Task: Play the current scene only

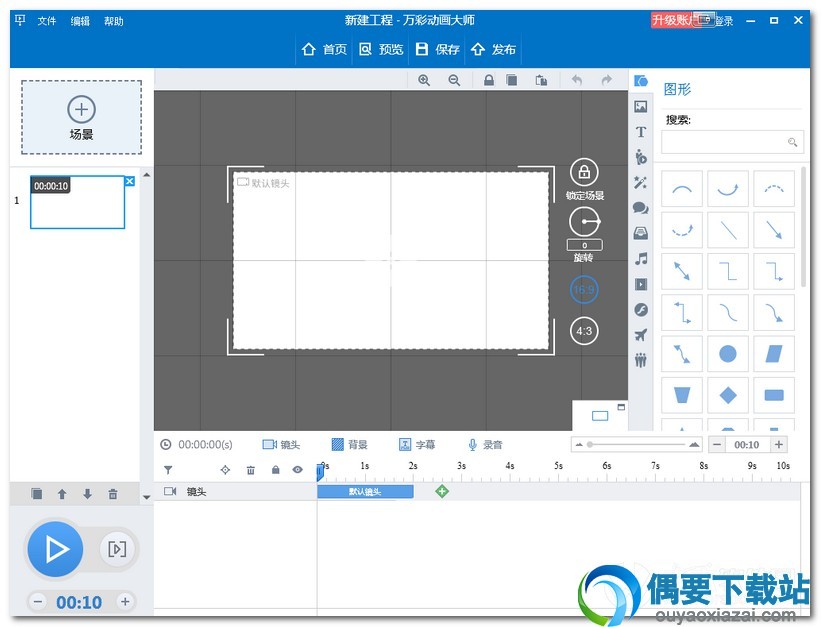Action: click(117, 549)
